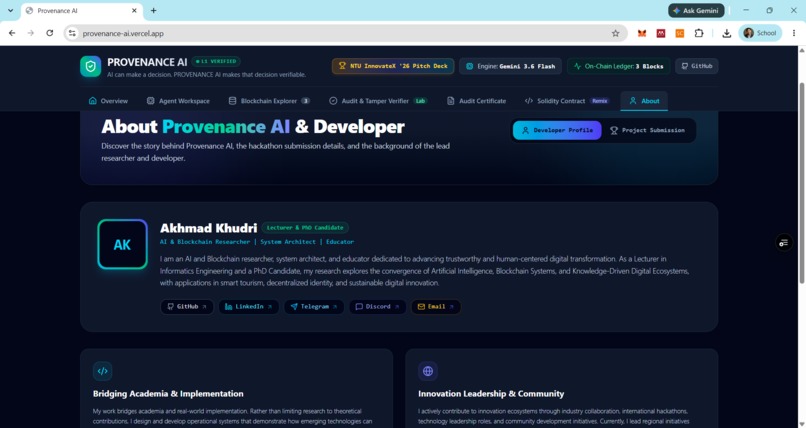Click the site information icon in address bar
The width and height of the screenshot is (806, 428).
pos(72,33)
